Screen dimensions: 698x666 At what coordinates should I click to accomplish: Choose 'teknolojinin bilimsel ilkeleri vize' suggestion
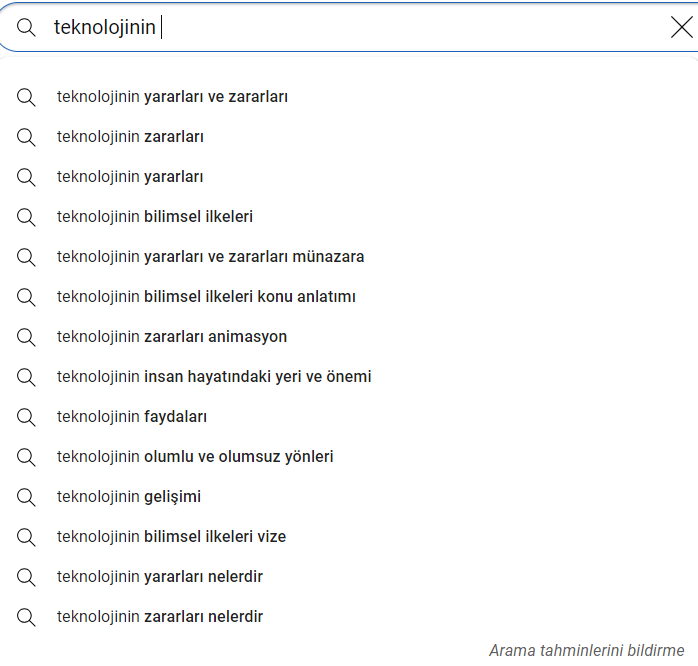(171, 537)
